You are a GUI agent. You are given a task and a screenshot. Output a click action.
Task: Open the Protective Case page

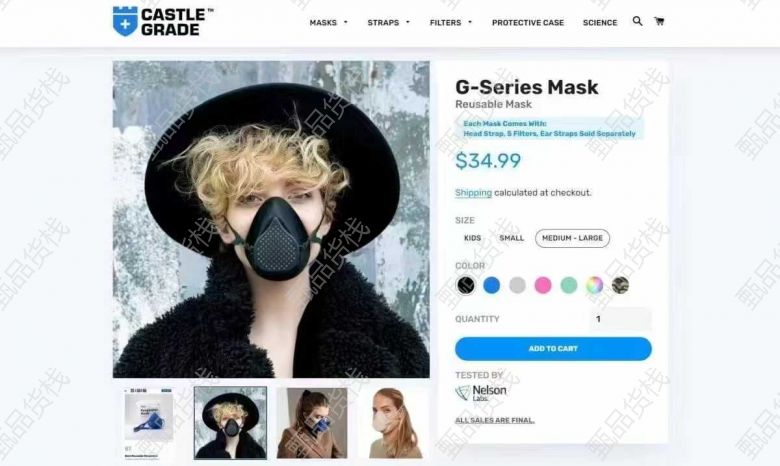coord(528,23)
